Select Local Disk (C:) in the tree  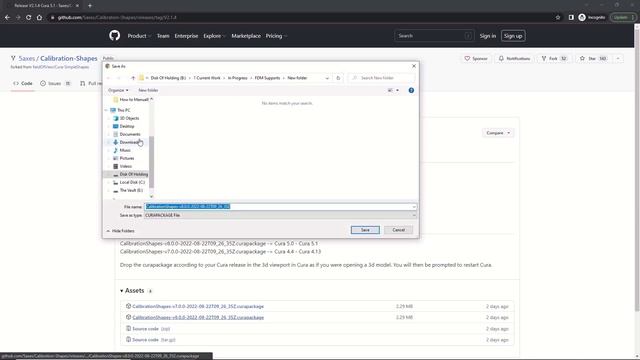pyautogui.click(x=132, y=182)
